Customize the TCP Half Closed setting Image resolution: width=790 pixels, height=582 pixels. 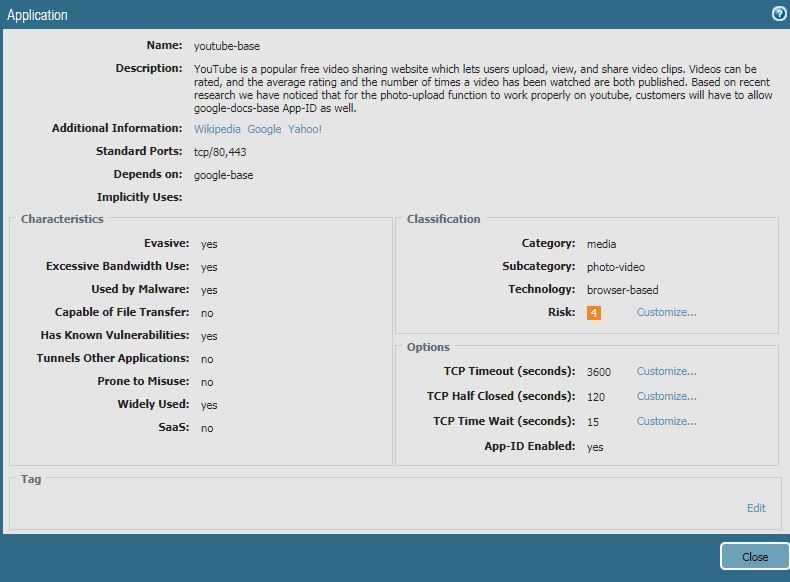point(666,397)
